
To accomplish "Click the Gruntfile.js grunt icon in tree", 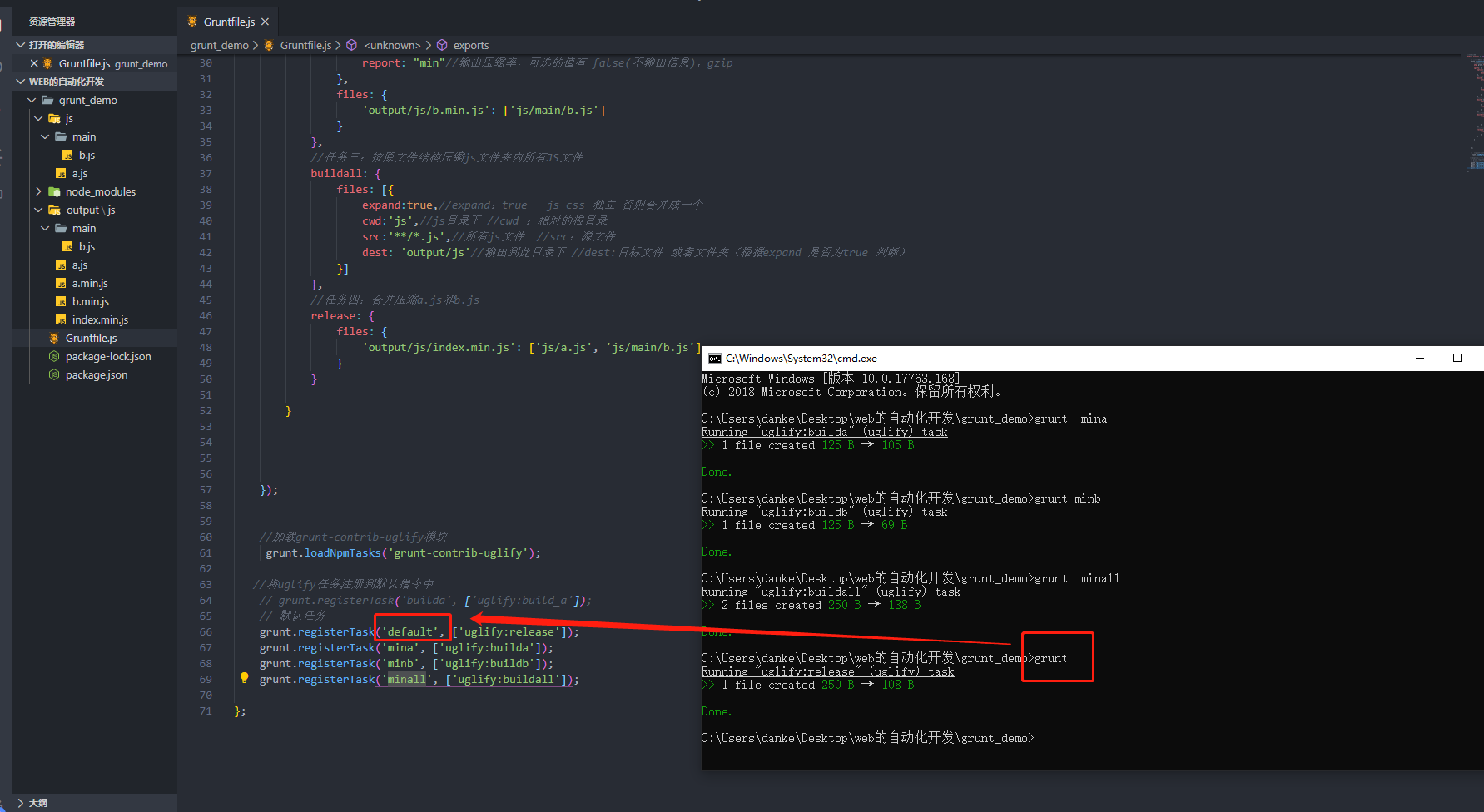I will click(54, 338).
